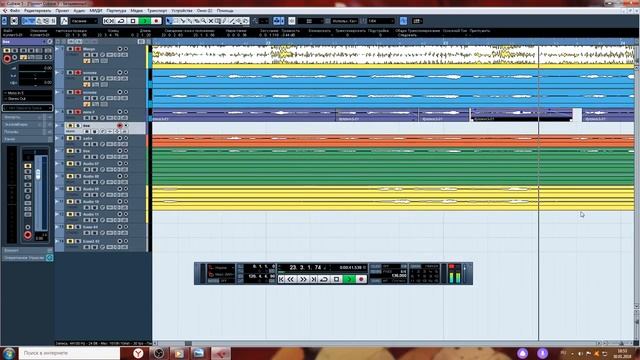
Task: Select the Draw pencil tool
Action: click(224, 21)
